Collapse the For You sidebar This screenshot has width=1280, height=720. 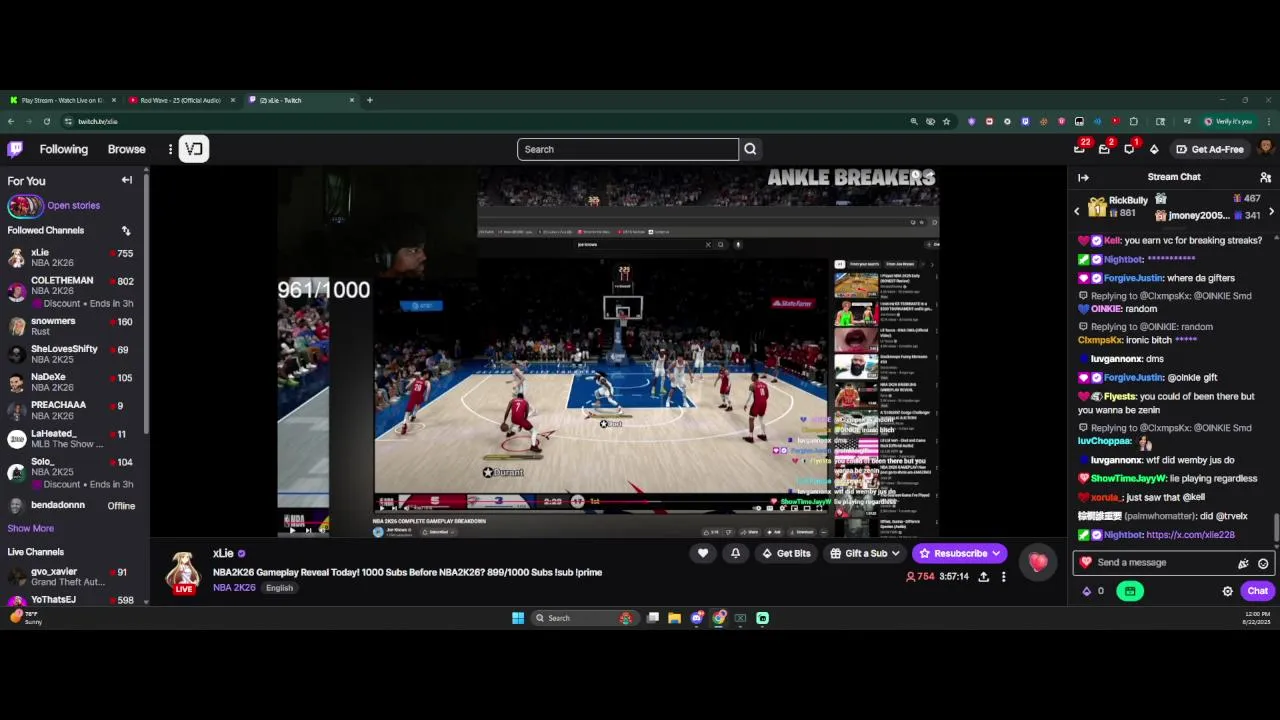pyautogui.click(x=127, y=180)
